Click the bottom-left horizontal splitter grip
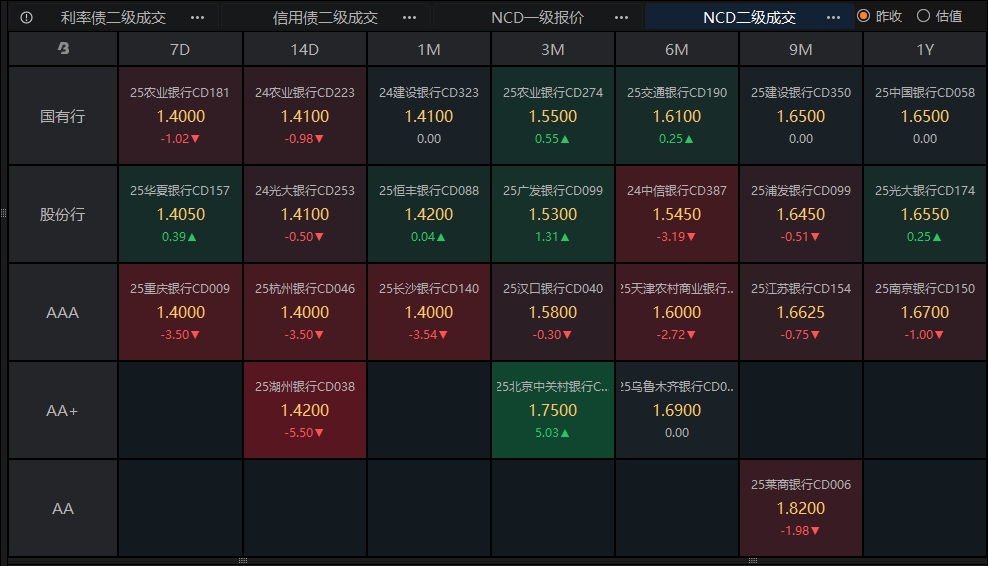 [x=243, y=560]
